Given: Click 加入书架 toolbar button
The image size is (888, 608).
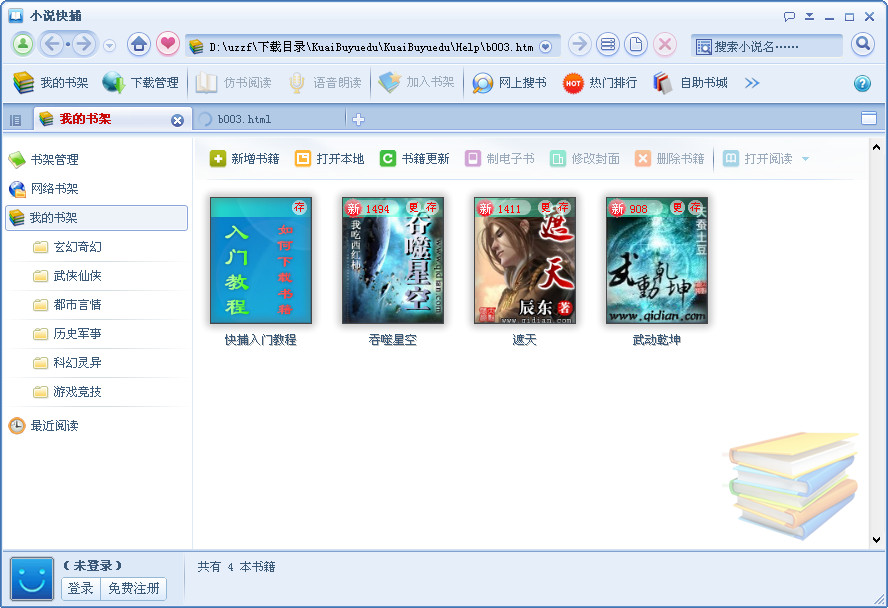Looking at the screenshot, I should 416,83.
